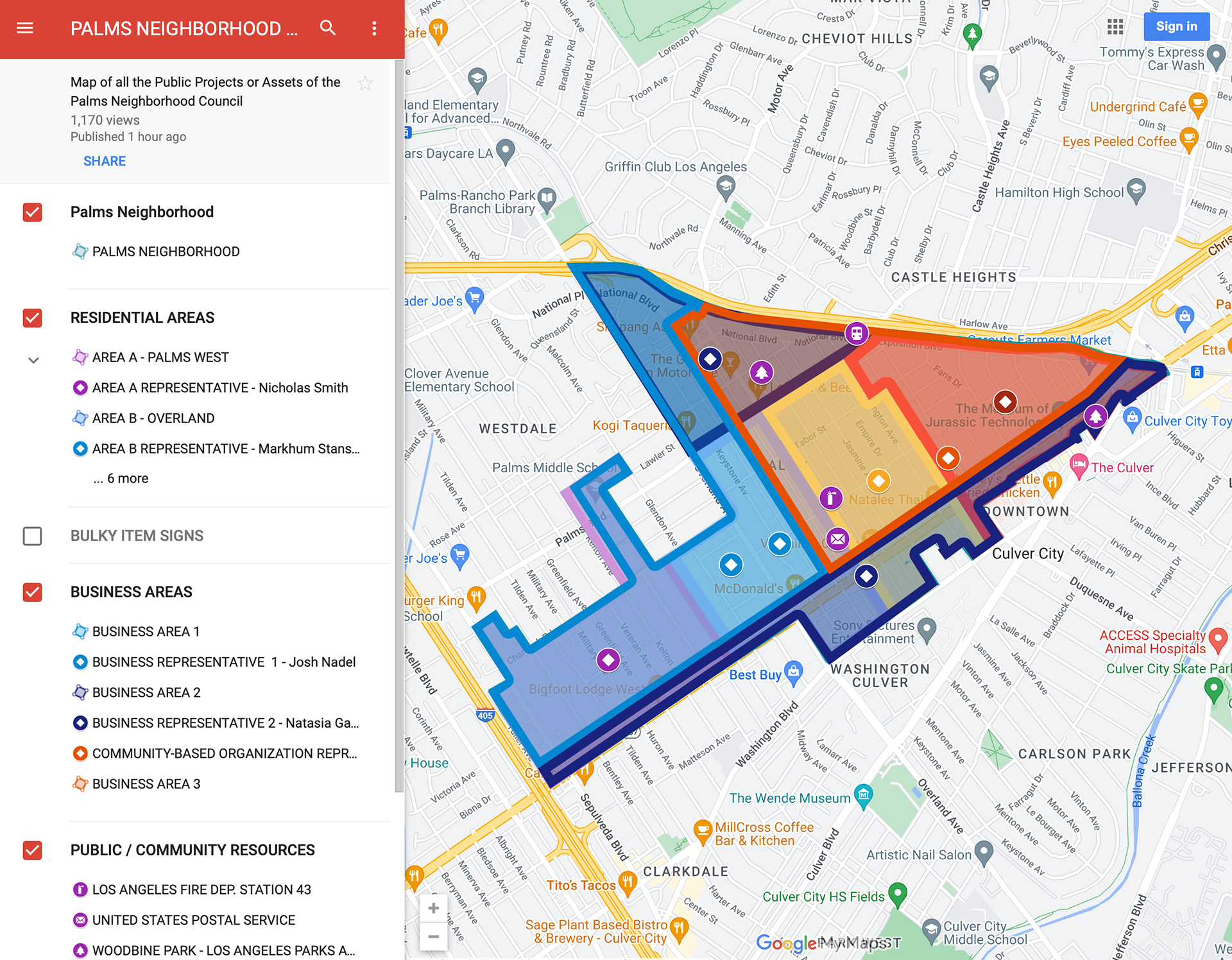Click the orange diamond marker near Jasmine
This screenshot has height=960, width=1232.
tap(948, 458)
